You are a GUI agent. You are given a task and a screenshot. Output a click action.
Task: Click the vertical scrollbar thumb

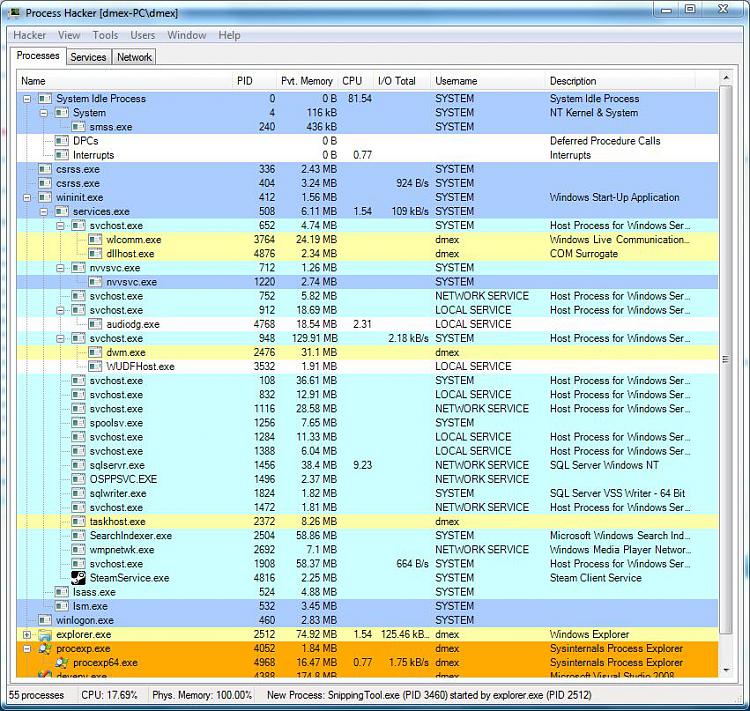click(x=726, y=359)
